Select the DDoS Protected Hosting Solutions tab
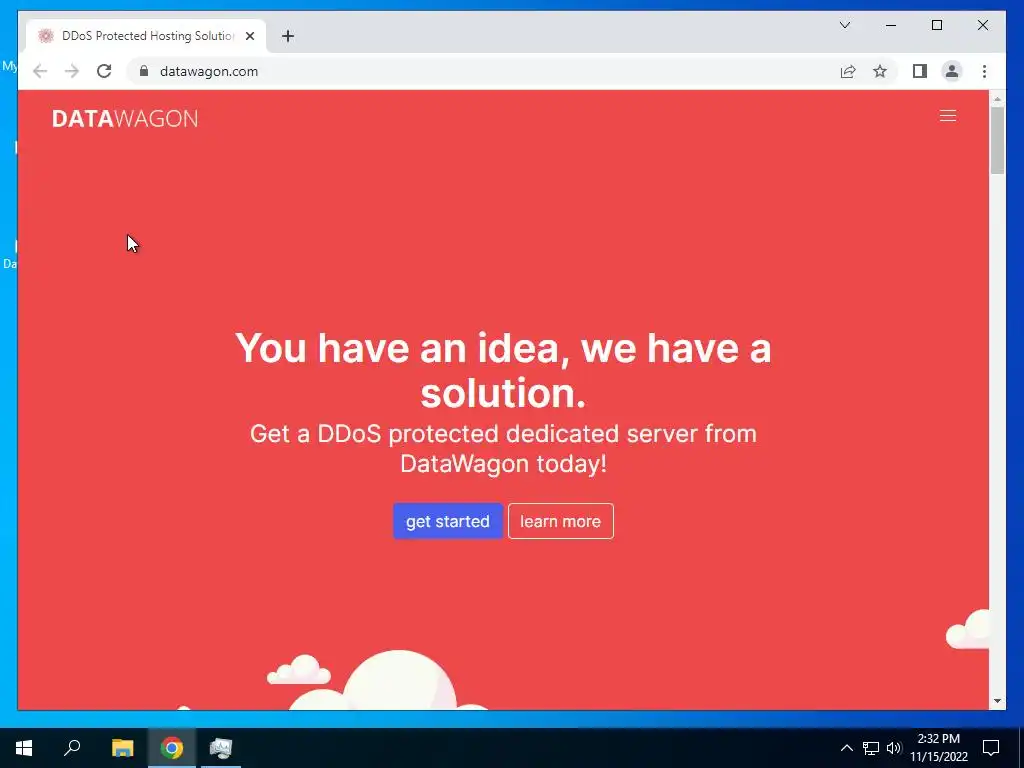This screenshot has width=1024, height=768. point(146,36)
